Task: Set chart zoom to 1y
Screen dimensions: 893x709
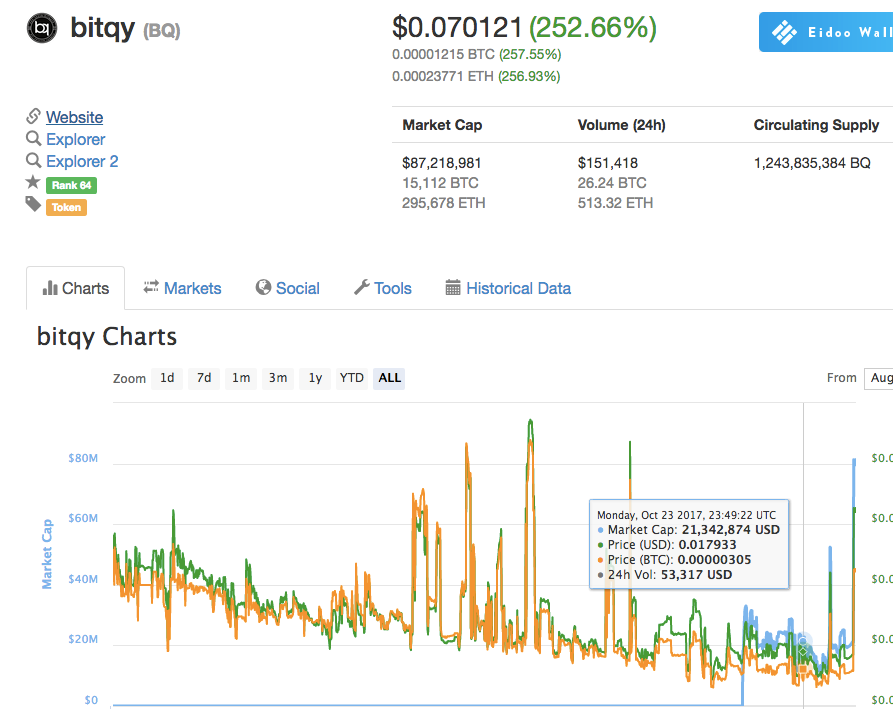Action: pos(315,378)
